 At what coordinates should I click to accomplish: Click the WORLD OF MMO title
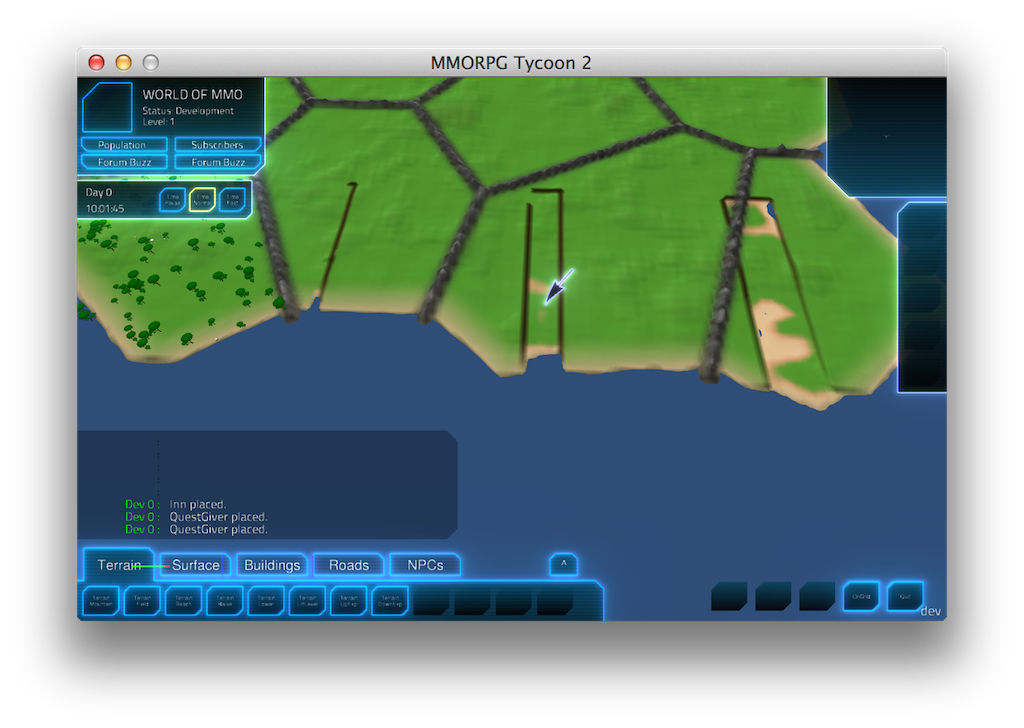[193, 95]
